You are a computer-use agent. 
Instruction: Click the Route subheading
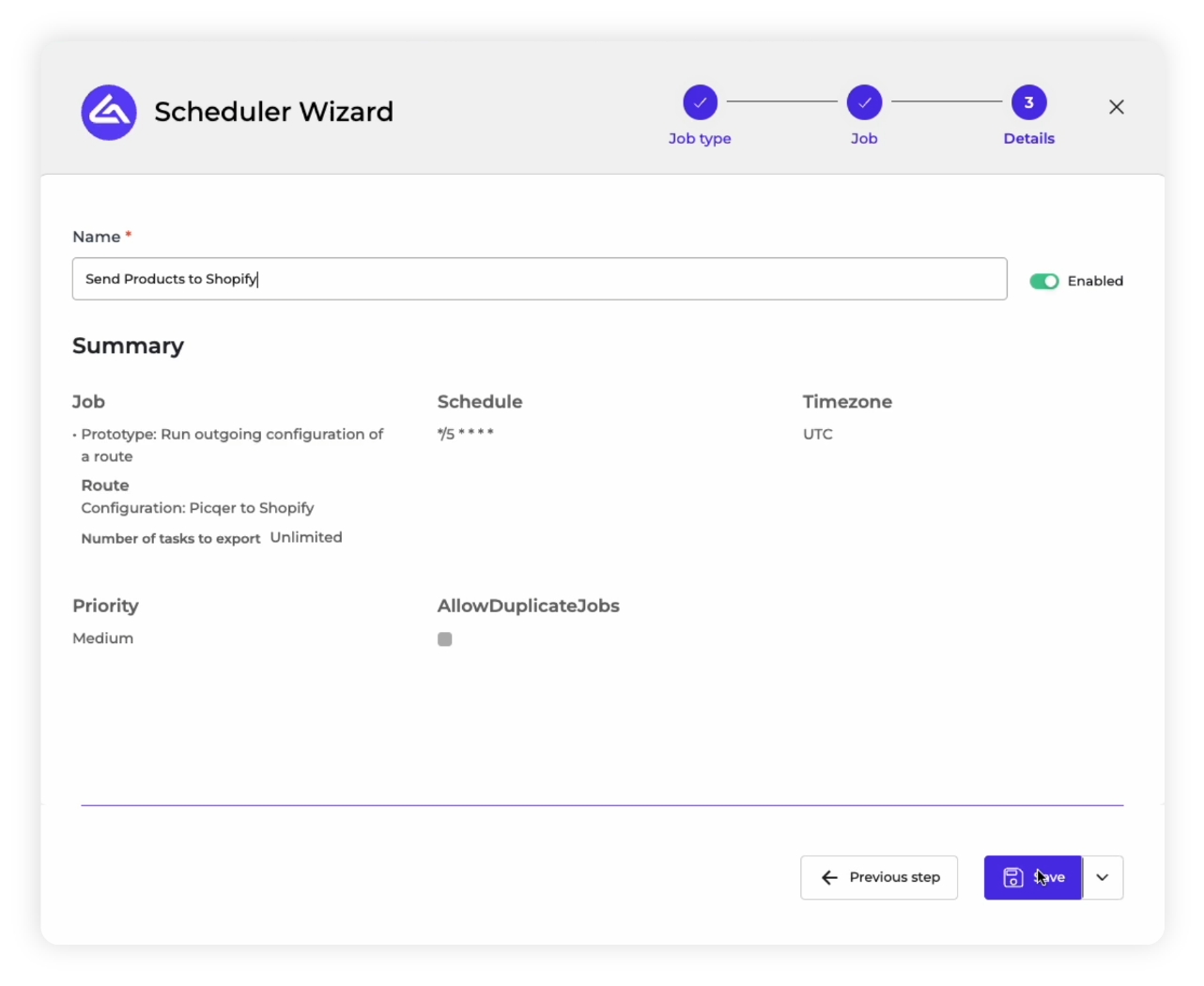[105, 485]
